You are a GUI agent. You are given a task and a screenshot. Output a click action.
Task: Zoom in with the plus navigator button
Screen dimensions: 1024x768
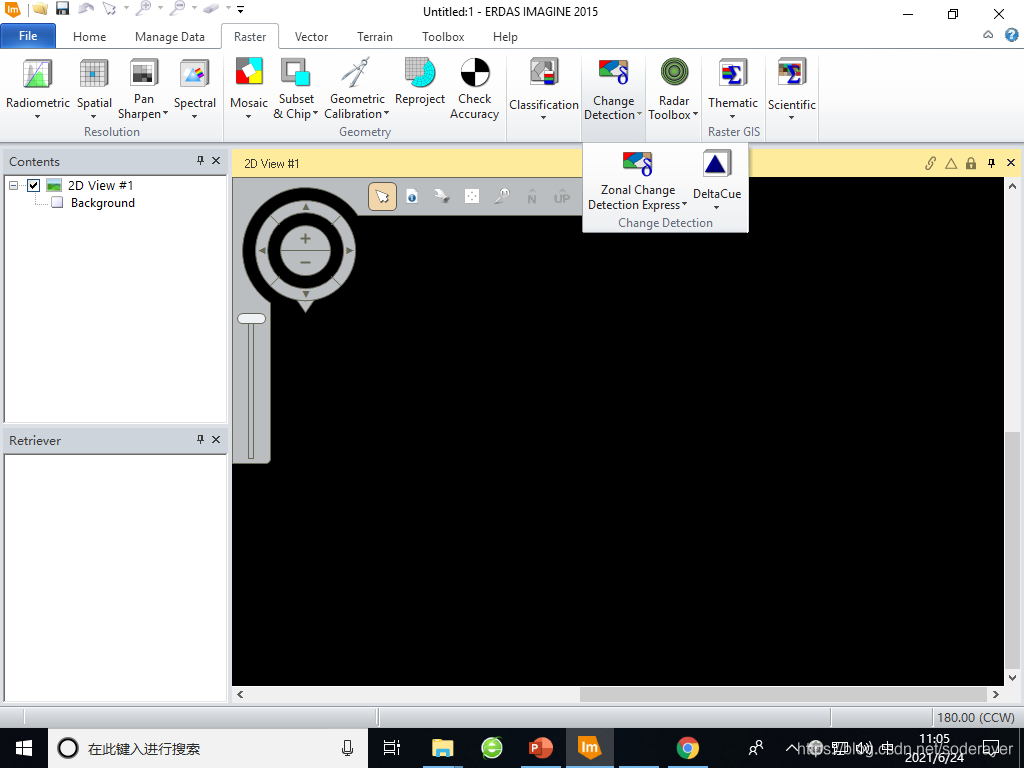click(305, 239)
